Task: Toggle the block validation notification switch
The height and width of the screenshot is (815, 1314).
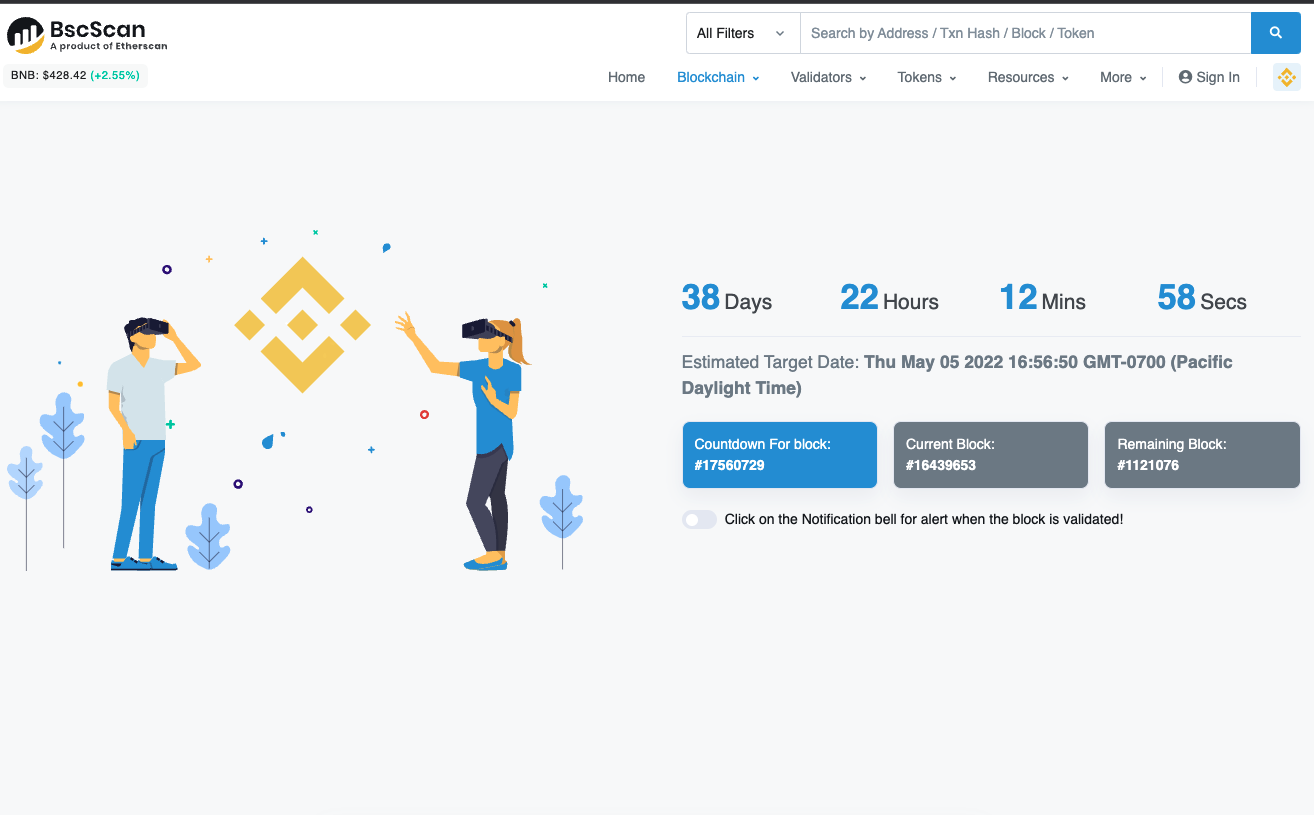Action: [x=699, y=520]
